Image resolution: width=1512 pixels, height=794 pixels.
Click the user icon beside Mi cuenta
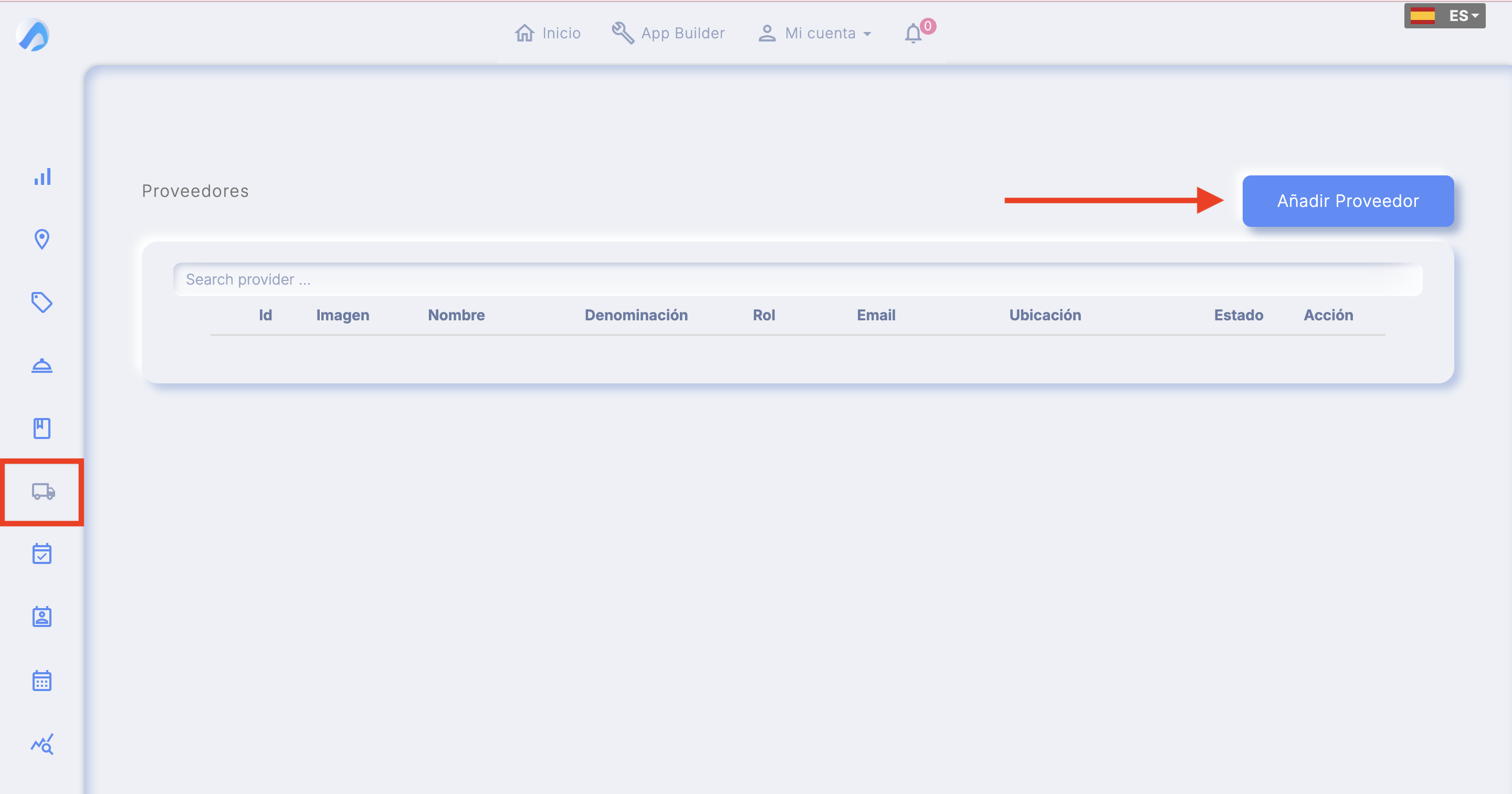click(766, 33)
